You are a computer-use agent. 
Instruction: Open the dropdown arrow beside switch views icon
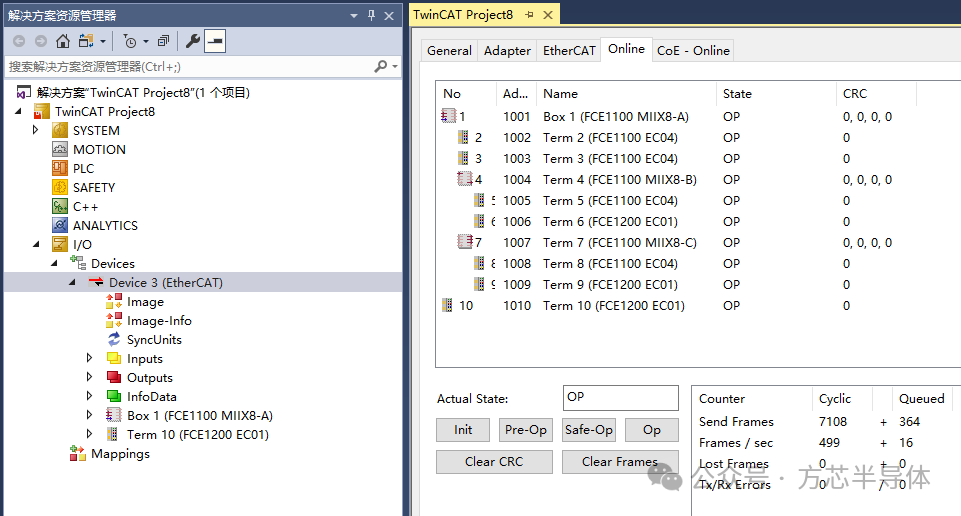[x=102, y=42]
